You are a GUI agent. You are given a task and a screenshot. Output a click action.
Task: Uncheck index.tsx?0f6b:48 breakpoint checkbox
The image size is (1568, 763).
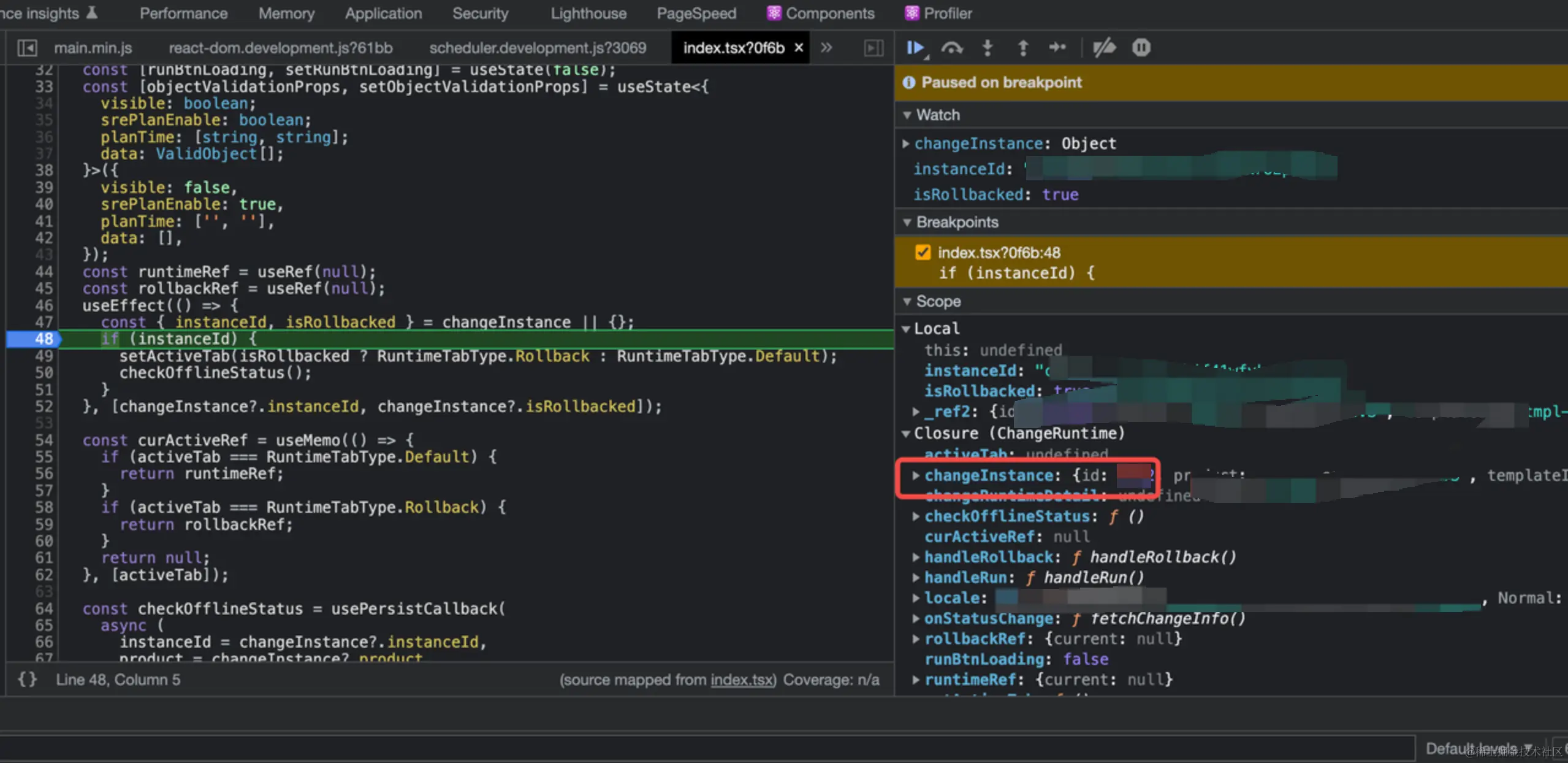[923, 252]
